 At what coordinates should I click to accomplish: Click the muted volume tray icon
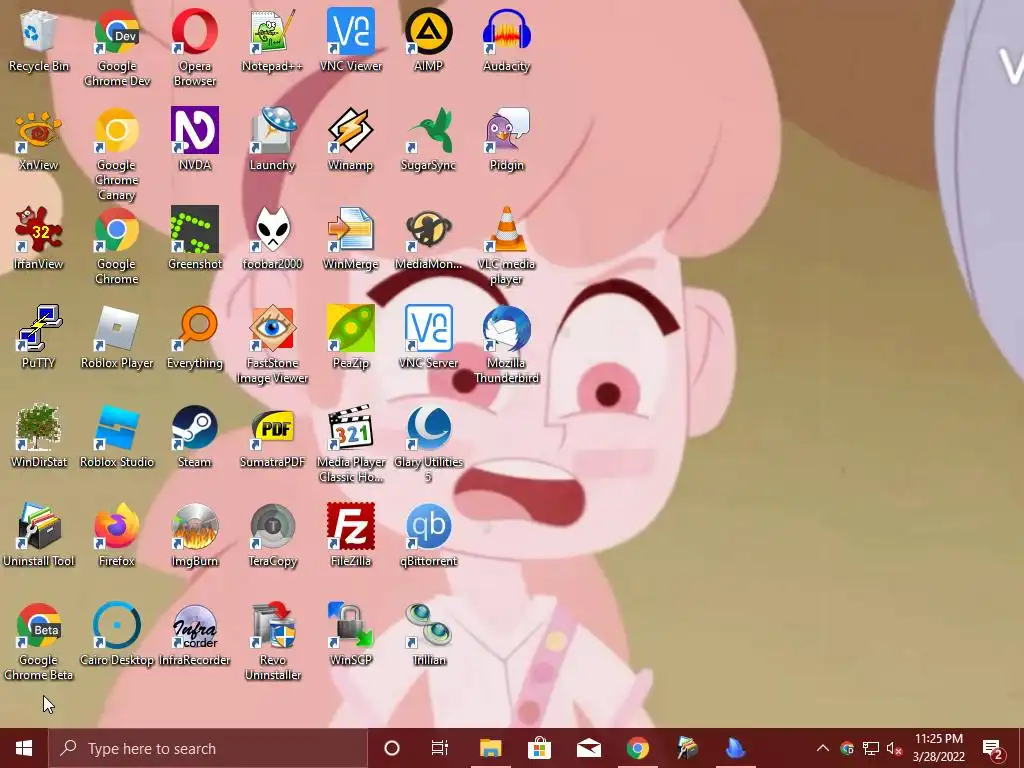[x=895, y=748]
